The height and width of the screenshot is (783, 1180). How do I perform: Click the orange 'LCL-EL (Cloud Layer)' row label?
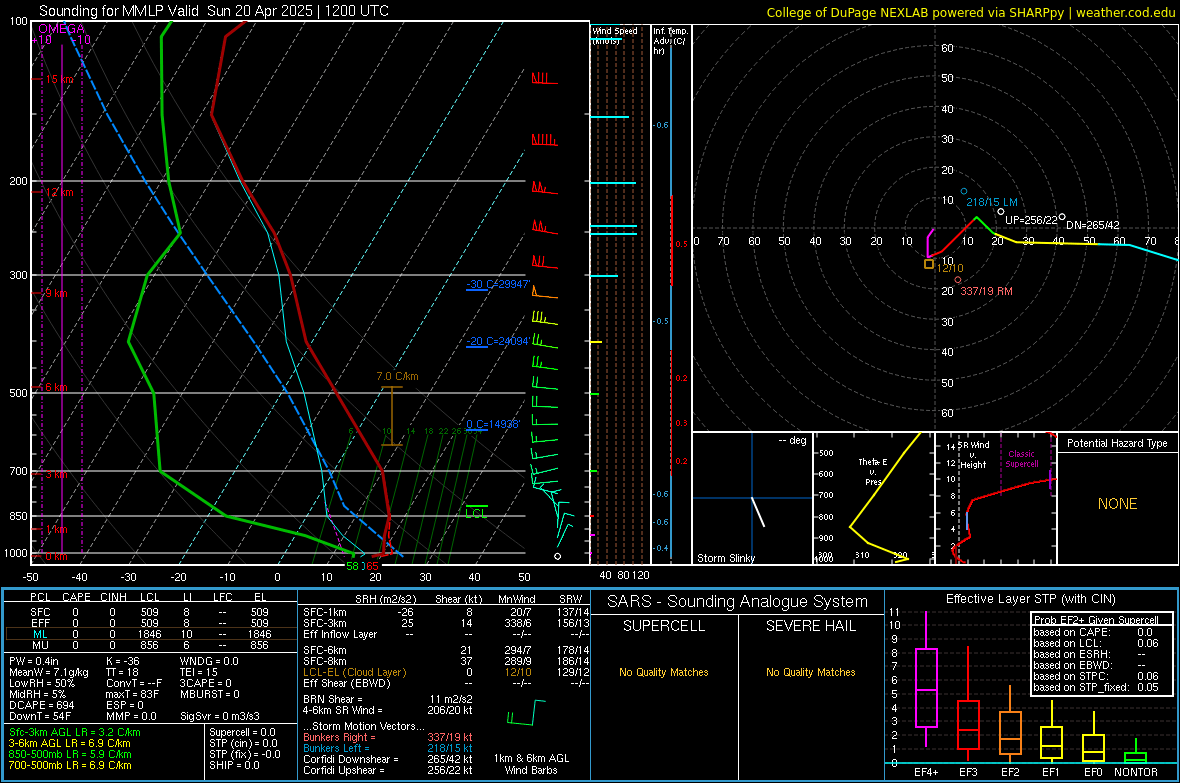tap(354, 672)
